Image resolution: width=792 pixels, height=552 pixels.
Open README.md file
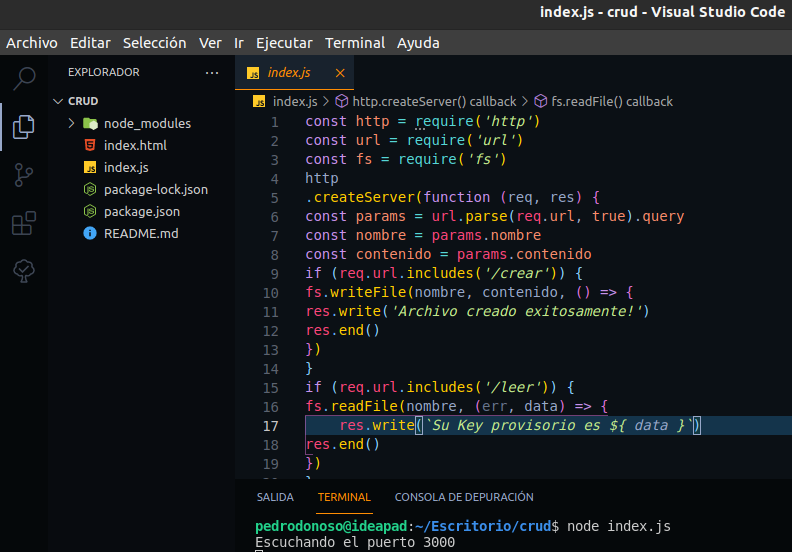[141, 233]
